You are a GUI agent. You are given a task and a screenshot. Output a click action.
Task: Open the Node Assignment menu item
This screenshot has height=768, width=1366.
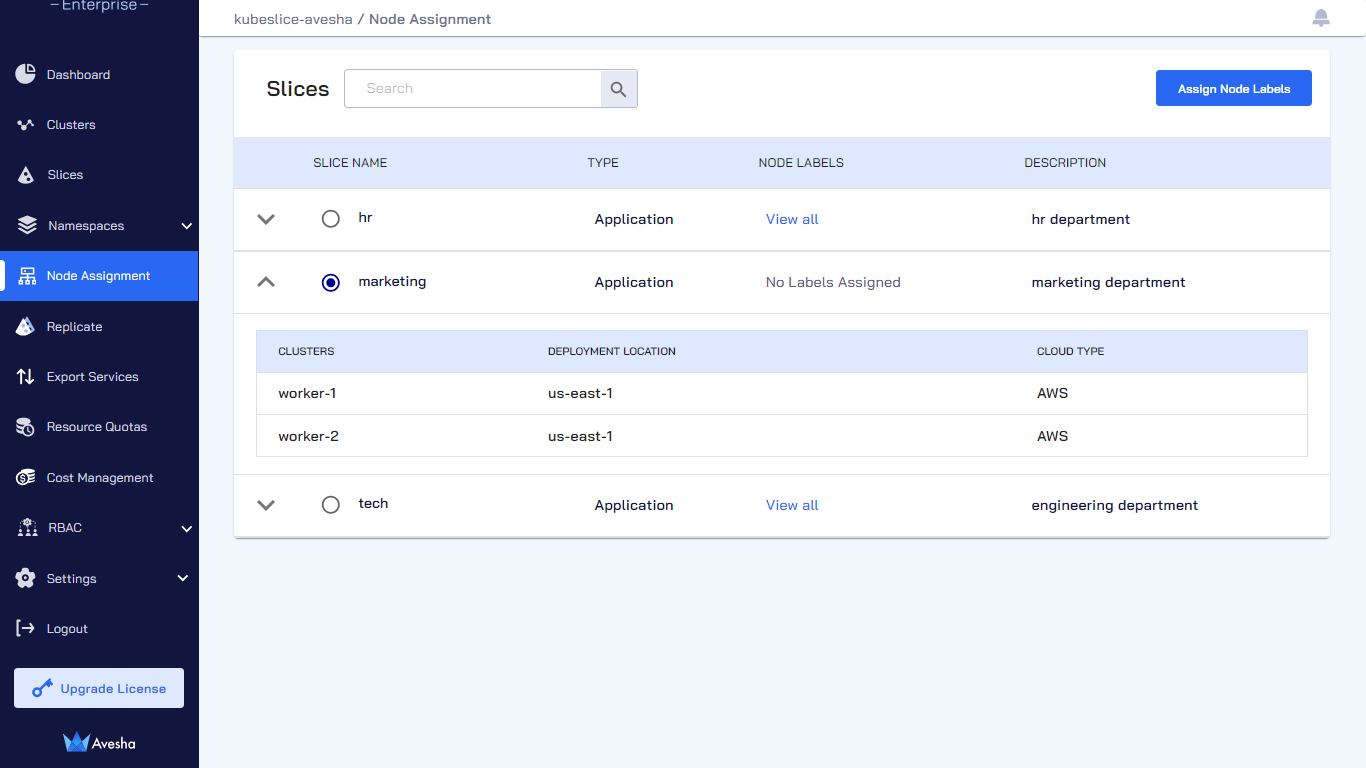pyautogui.click(x=99, y=276)
